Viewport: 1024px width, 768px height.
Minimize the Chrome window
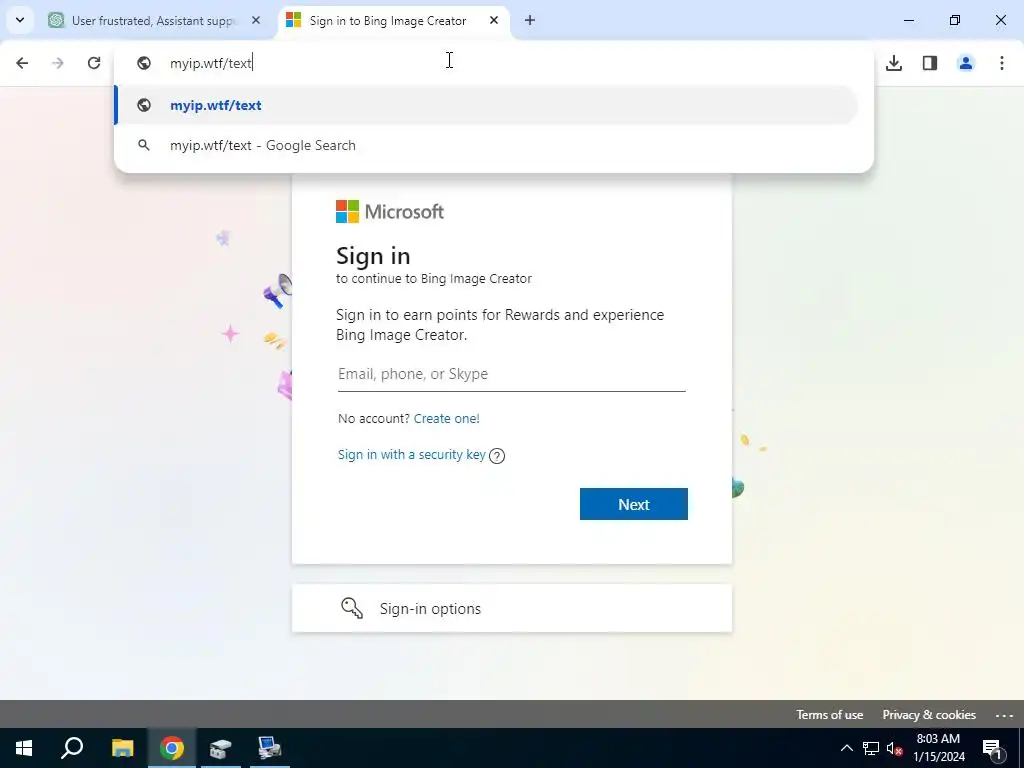pyautogui.click(x=909, y=20)
